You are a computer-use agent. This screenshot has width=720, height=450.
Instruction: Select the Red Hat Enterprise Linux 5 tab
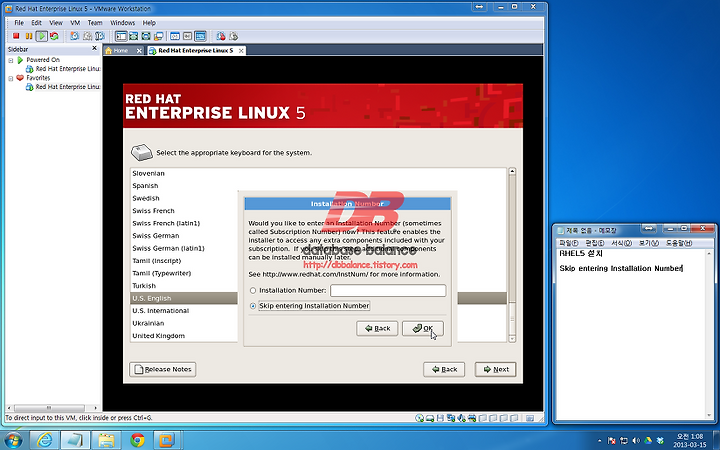(196, 51)
